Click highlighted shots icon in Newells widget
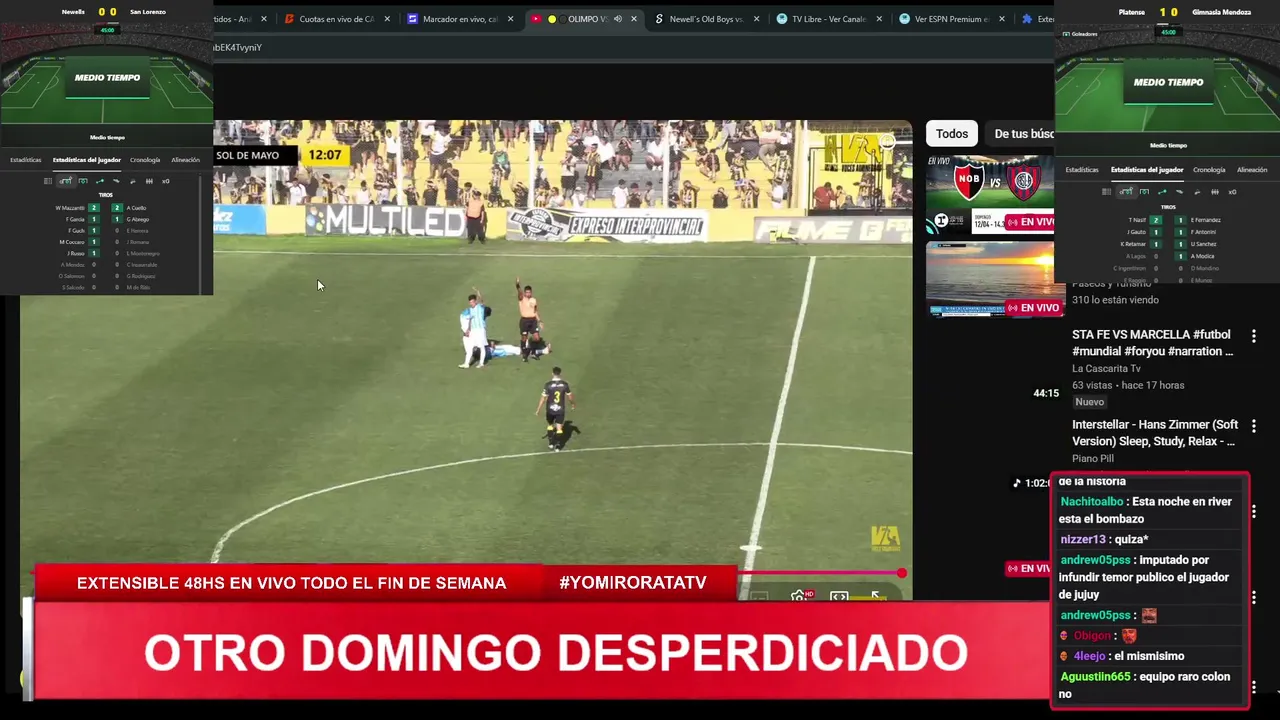Image resolution: width=1280 pixels, height=720 pixels. tap(66, 181)
